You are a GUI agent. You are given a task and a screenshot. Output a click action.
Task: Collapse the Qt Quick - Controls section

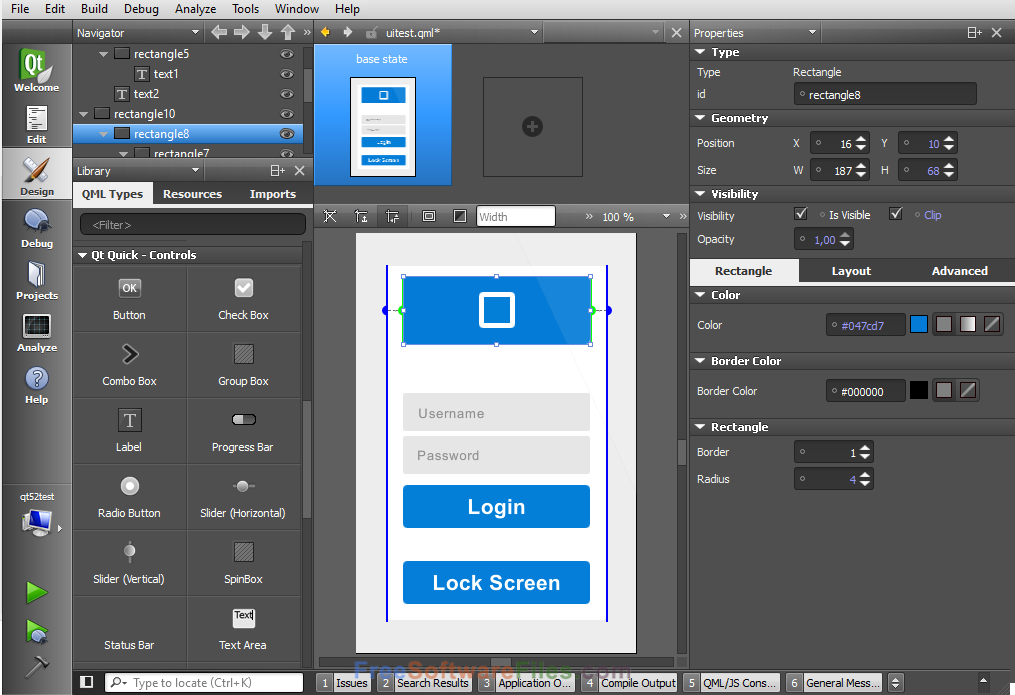point(82,255)
